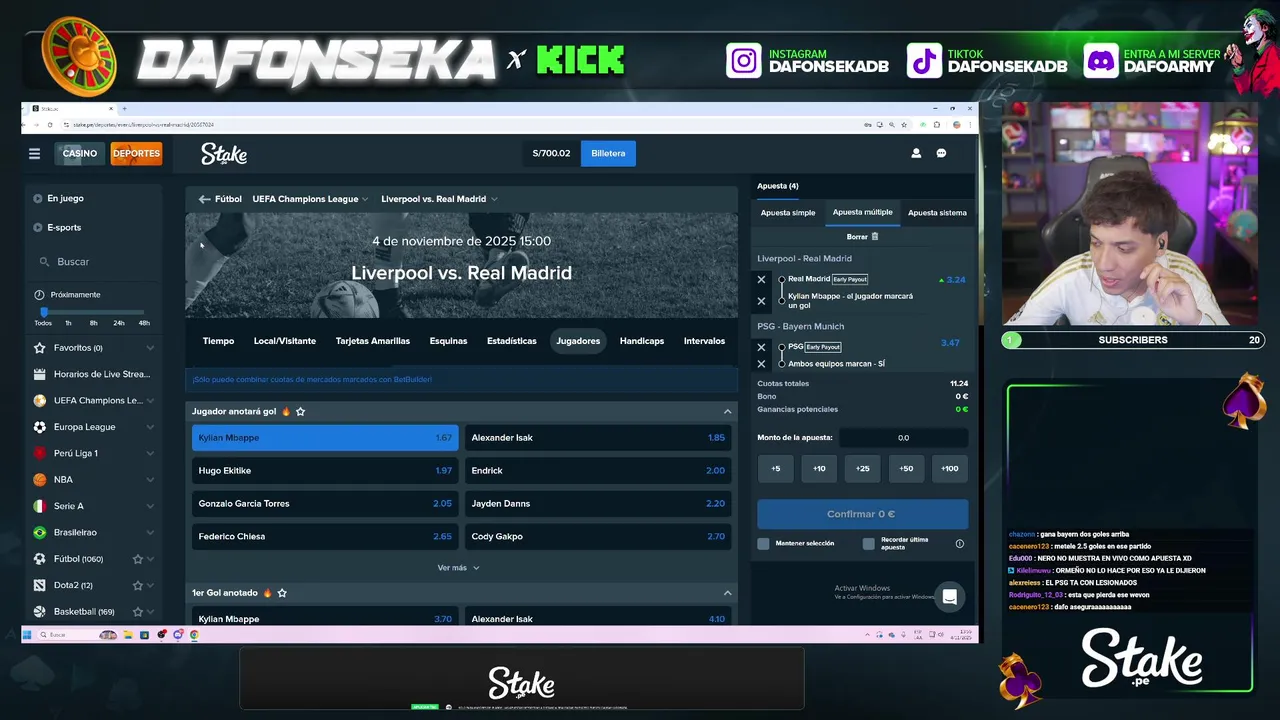Enable the Recordar última apuesta checkbox
1280x720 pixels.
(869, 543)
